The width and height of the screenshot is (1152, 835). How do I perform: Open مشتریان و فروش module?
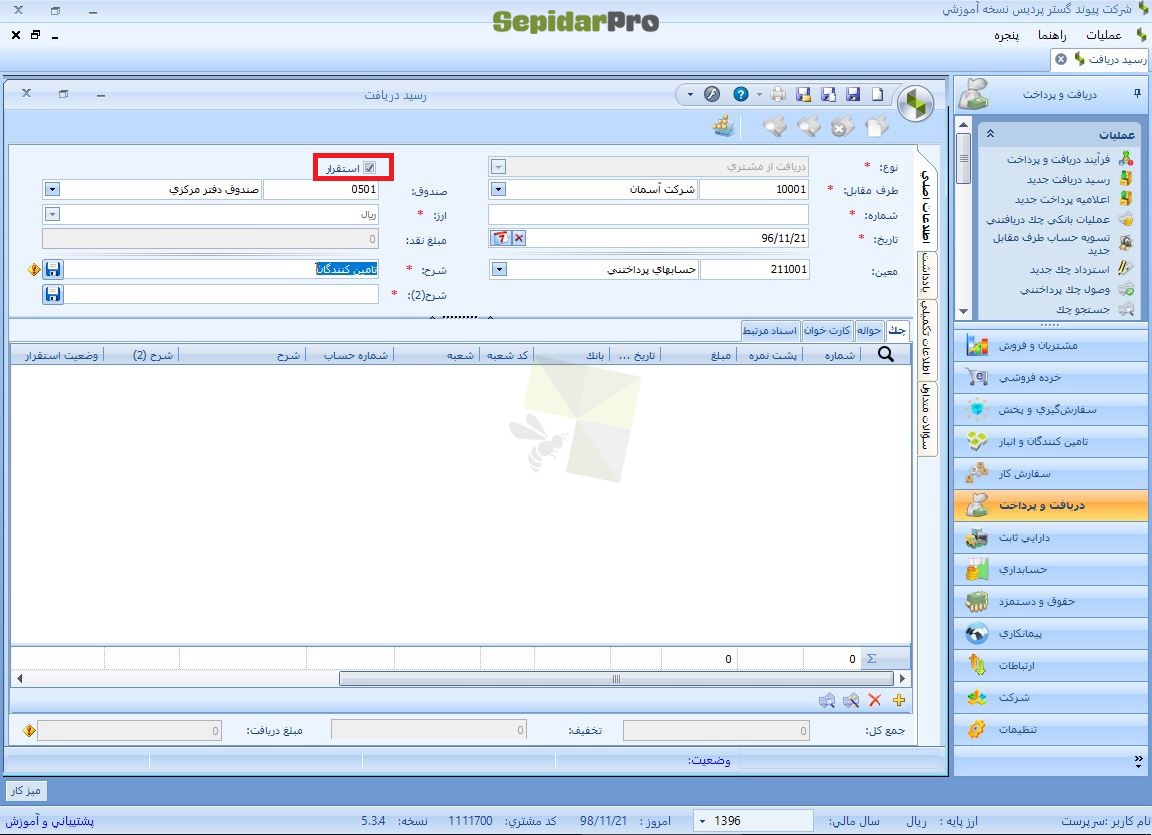click(x=1051, y=345)
